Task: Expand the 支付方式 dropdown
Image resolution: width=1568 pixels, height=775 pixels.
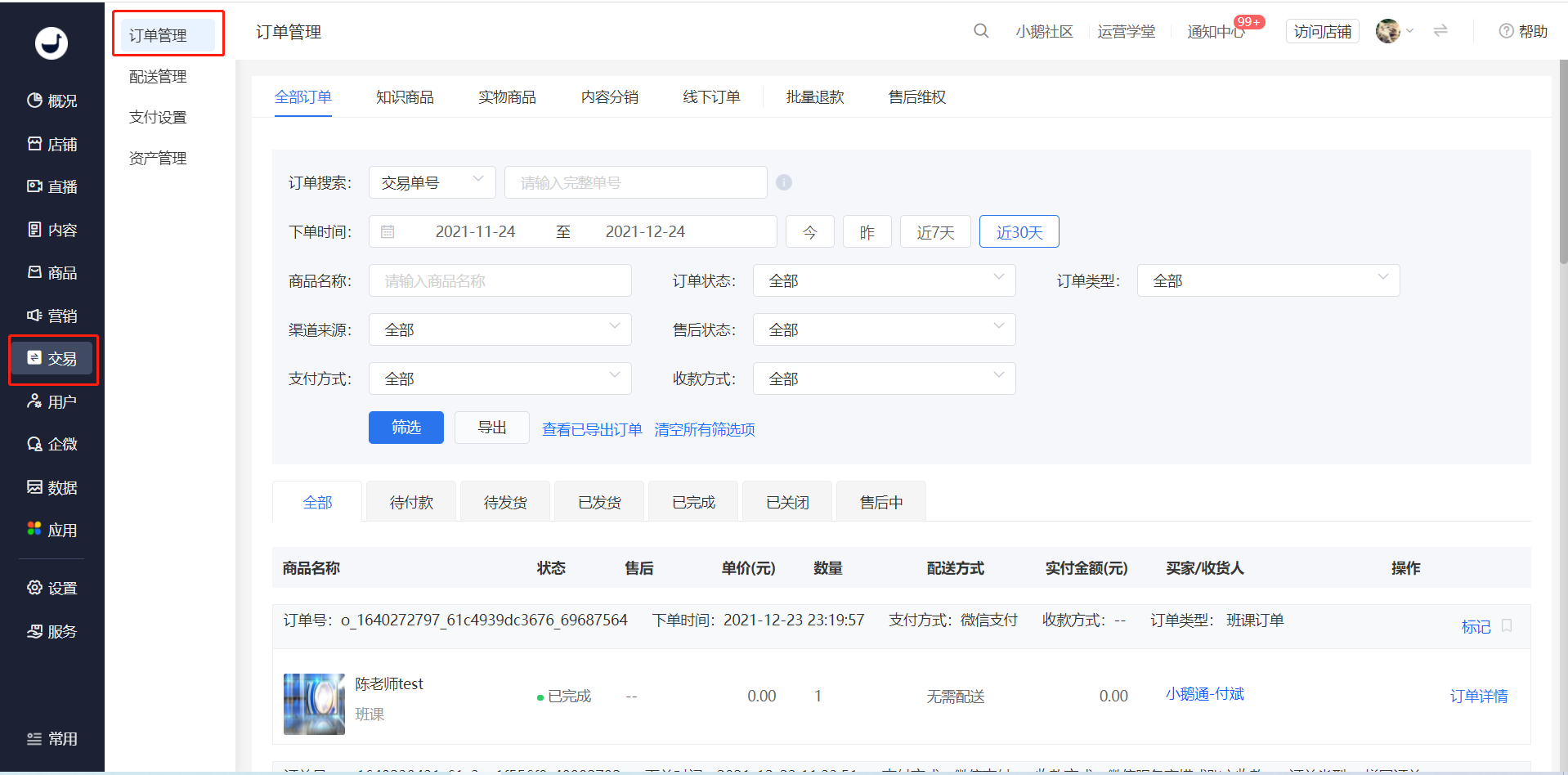Action: tap(500, 379)
